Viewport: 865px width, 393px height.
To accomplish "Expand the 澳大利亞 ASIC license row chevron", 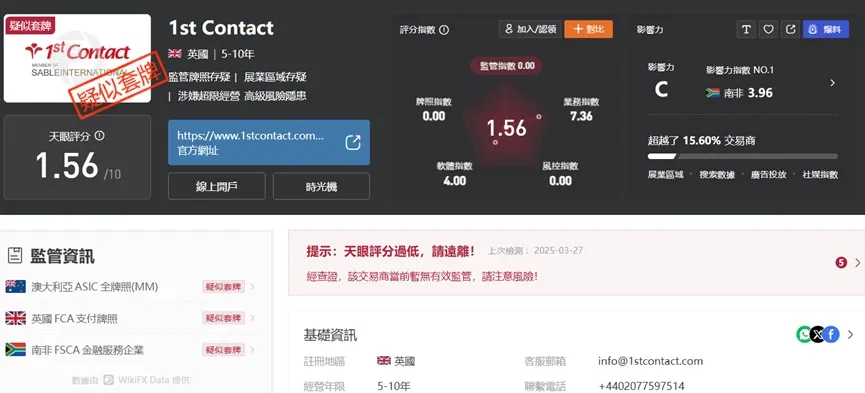I will 252,286.
